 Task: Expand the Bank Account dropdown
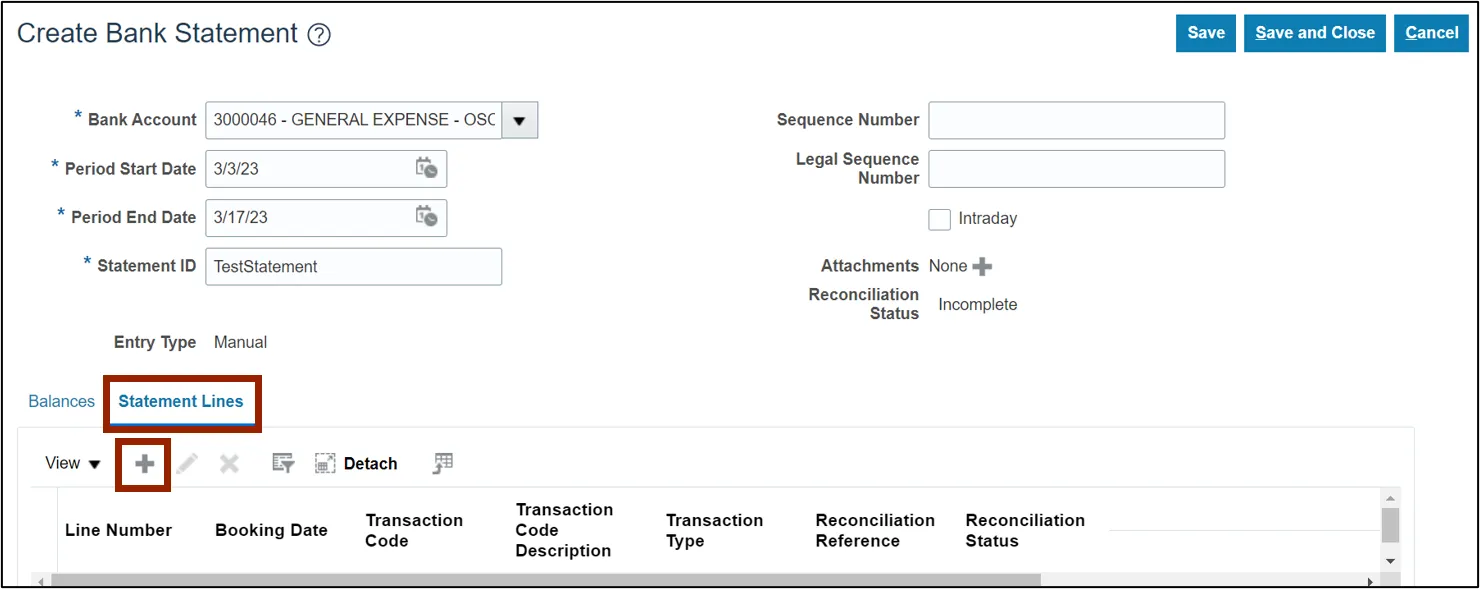[519, 121]
